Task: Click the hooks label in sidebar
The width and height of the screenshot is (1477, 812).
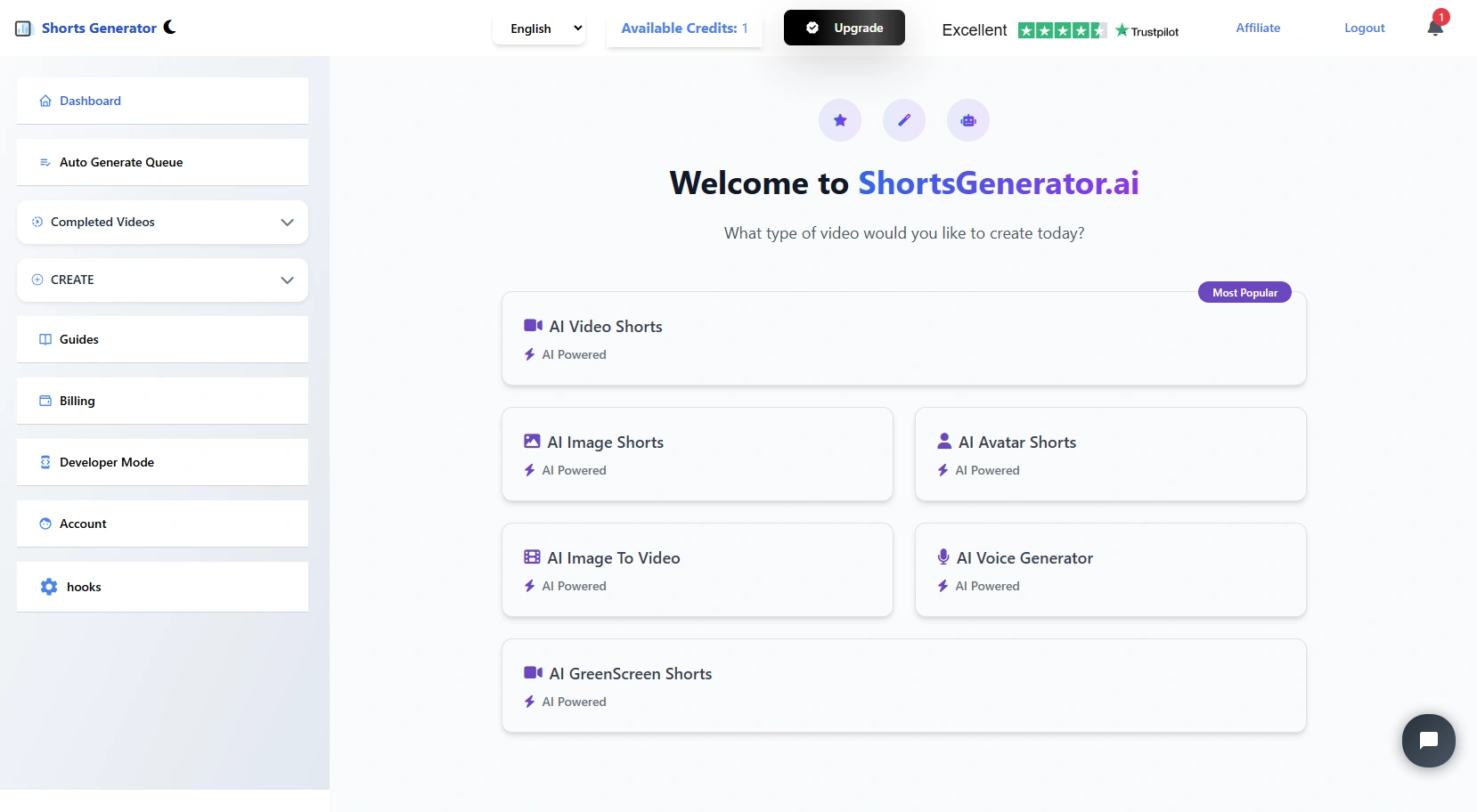Action: point(84,587)
